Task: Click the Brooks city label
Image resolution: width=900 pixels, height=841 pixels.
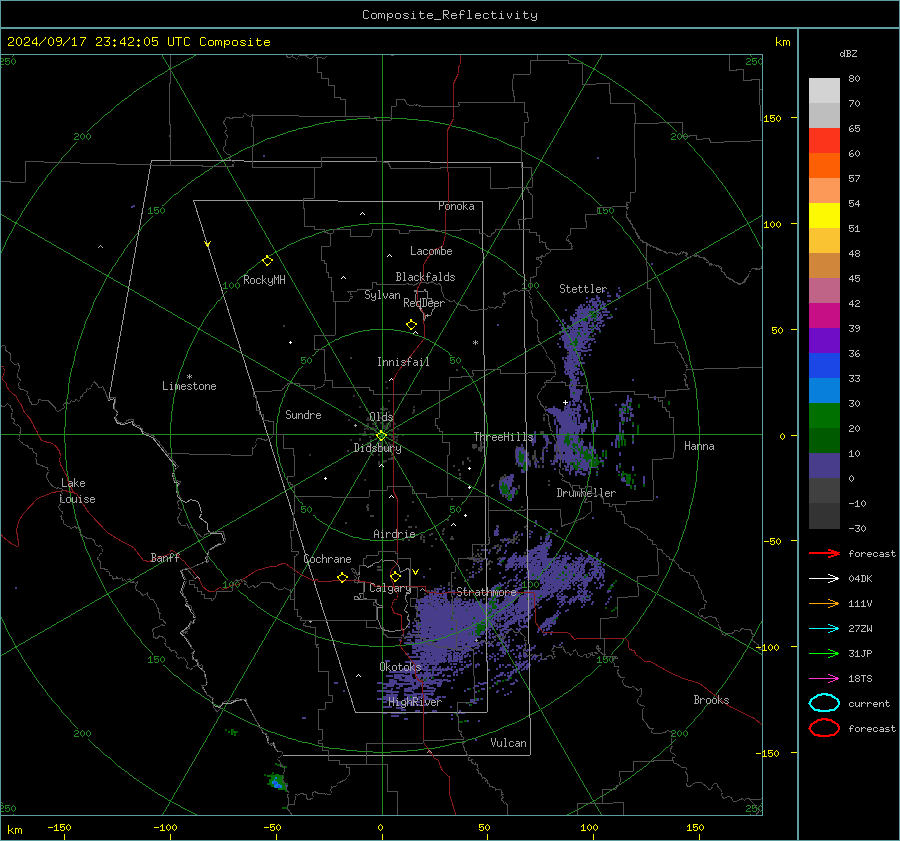Action: pos(711,700)
